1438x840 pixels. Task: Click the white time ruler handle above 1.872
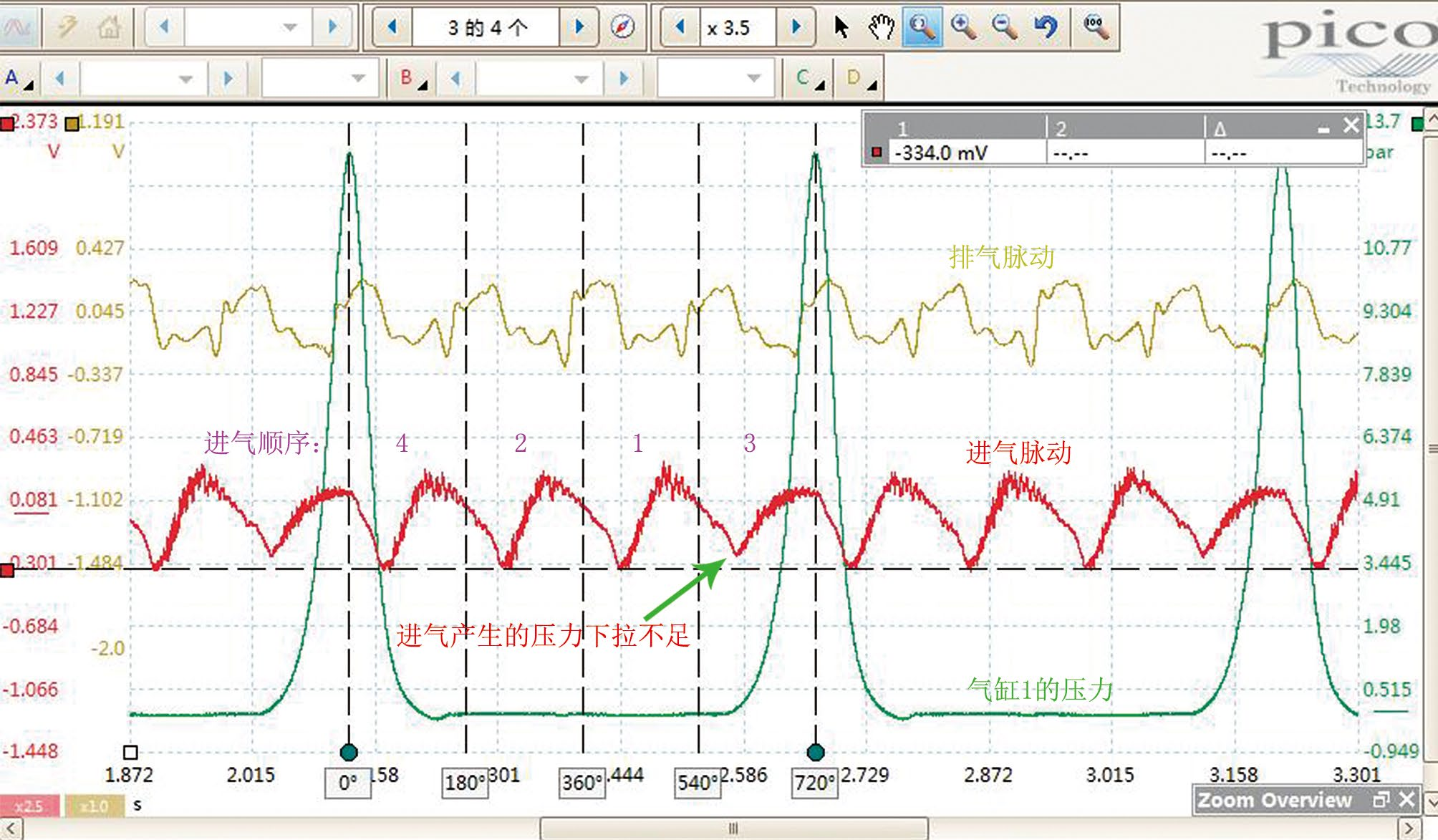[x=130, y=752]
